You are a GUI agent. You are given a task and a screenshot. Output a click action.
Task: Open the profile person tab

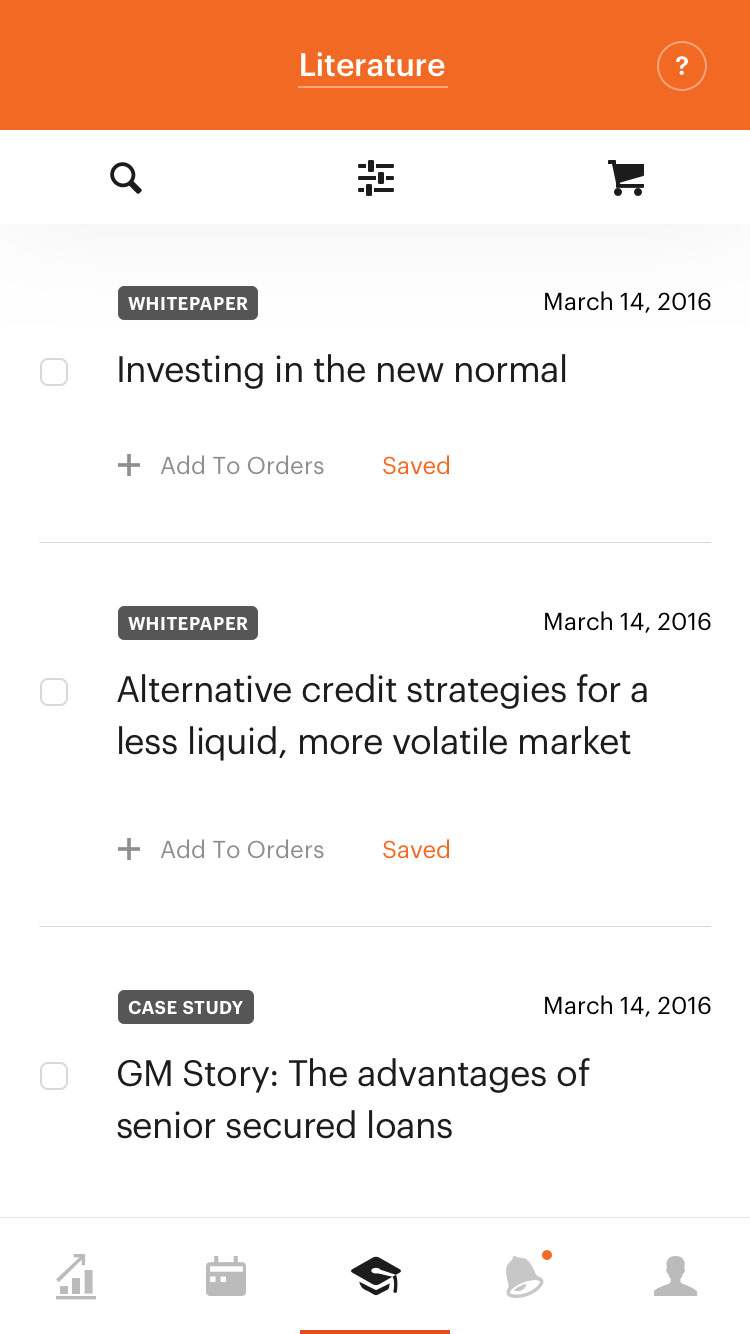(675, 1277)
